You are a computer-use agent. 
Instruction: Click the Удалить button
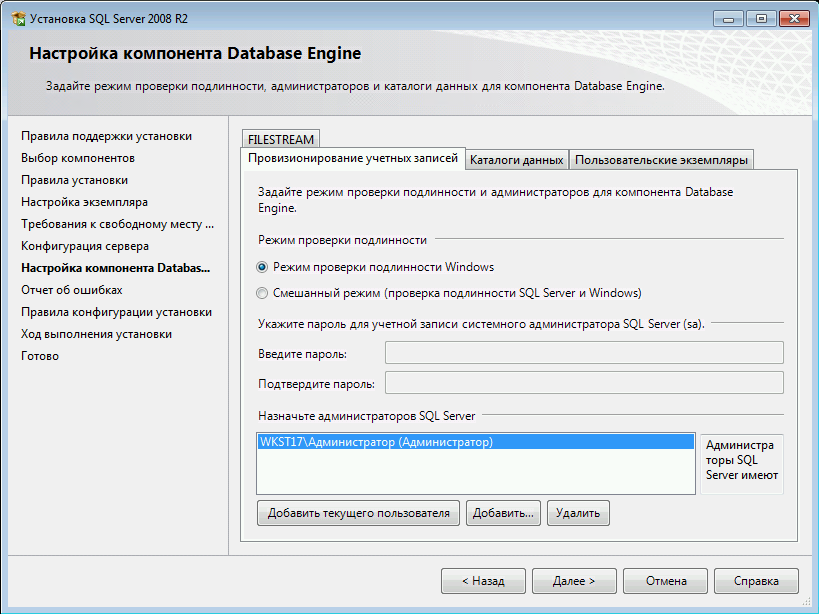578,513
